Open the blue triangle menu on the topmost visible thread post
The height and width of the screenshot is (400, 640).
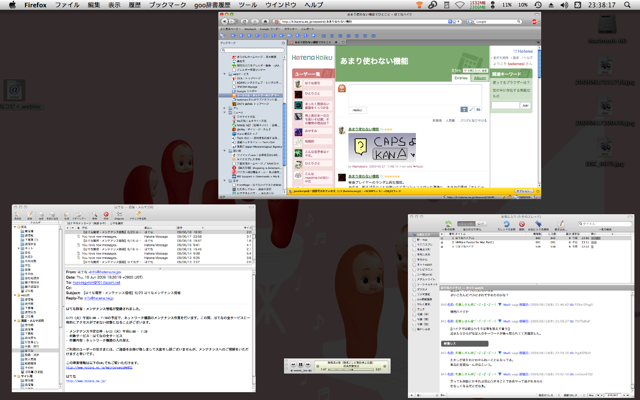pos(500,304)
